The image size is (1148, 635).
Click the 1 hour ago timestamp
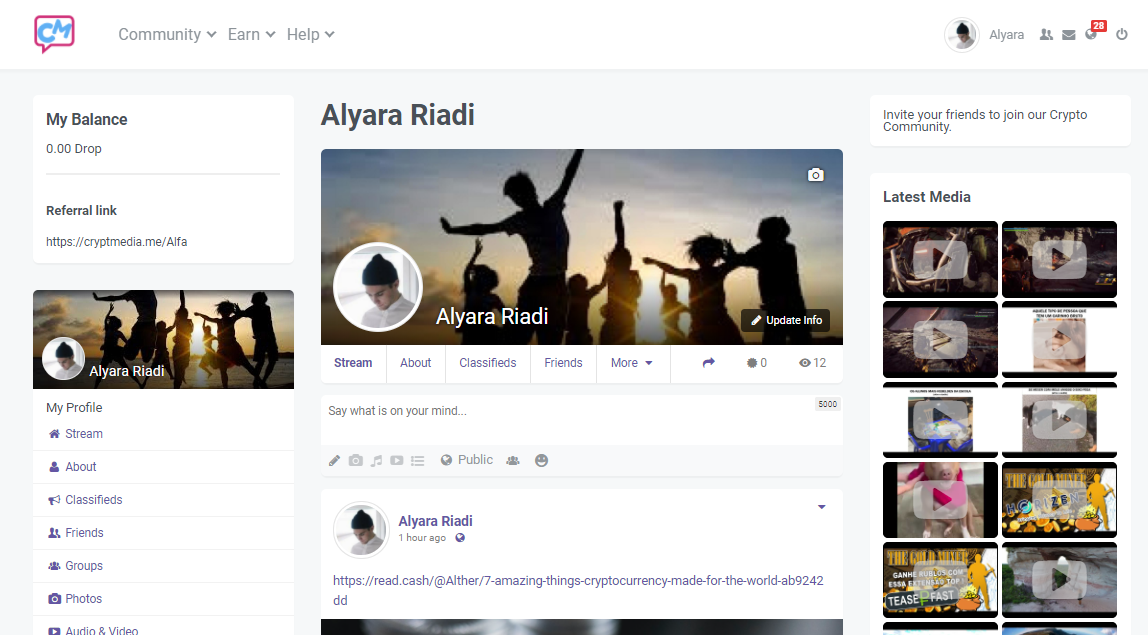[x=422, y=538]
